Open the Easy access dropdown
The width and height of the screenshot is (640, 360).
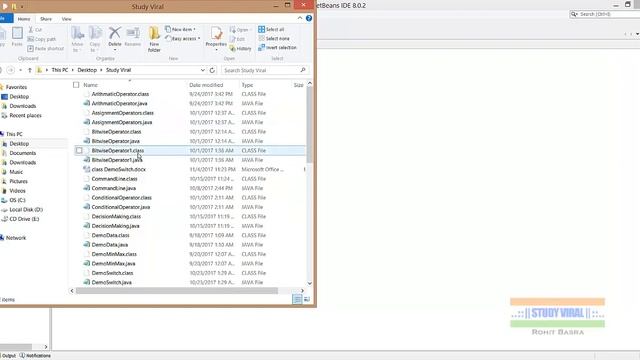click(x=182, y=39)
